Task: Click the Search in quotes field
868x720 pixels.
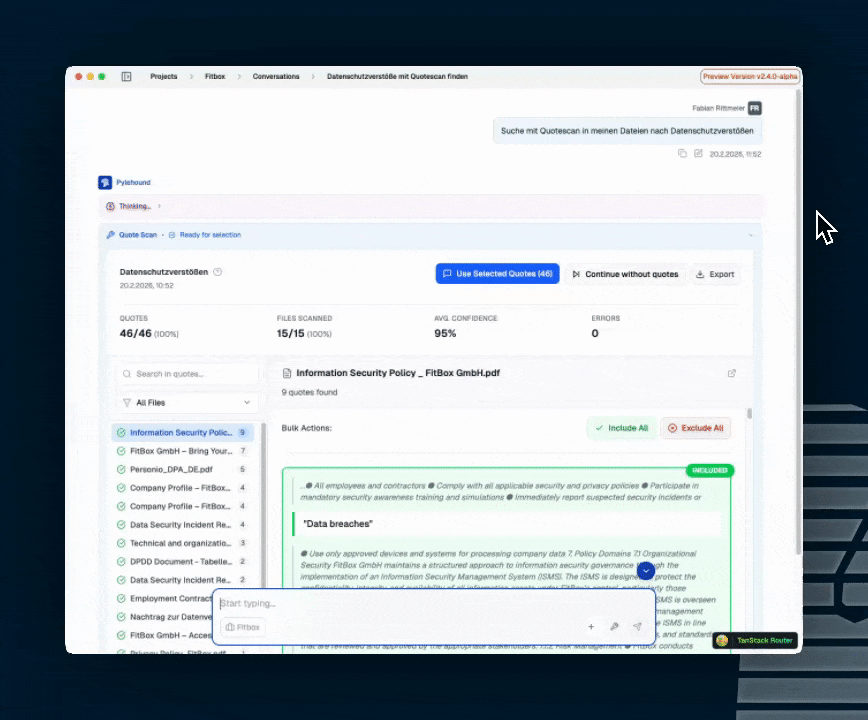Action: (186, 374)
